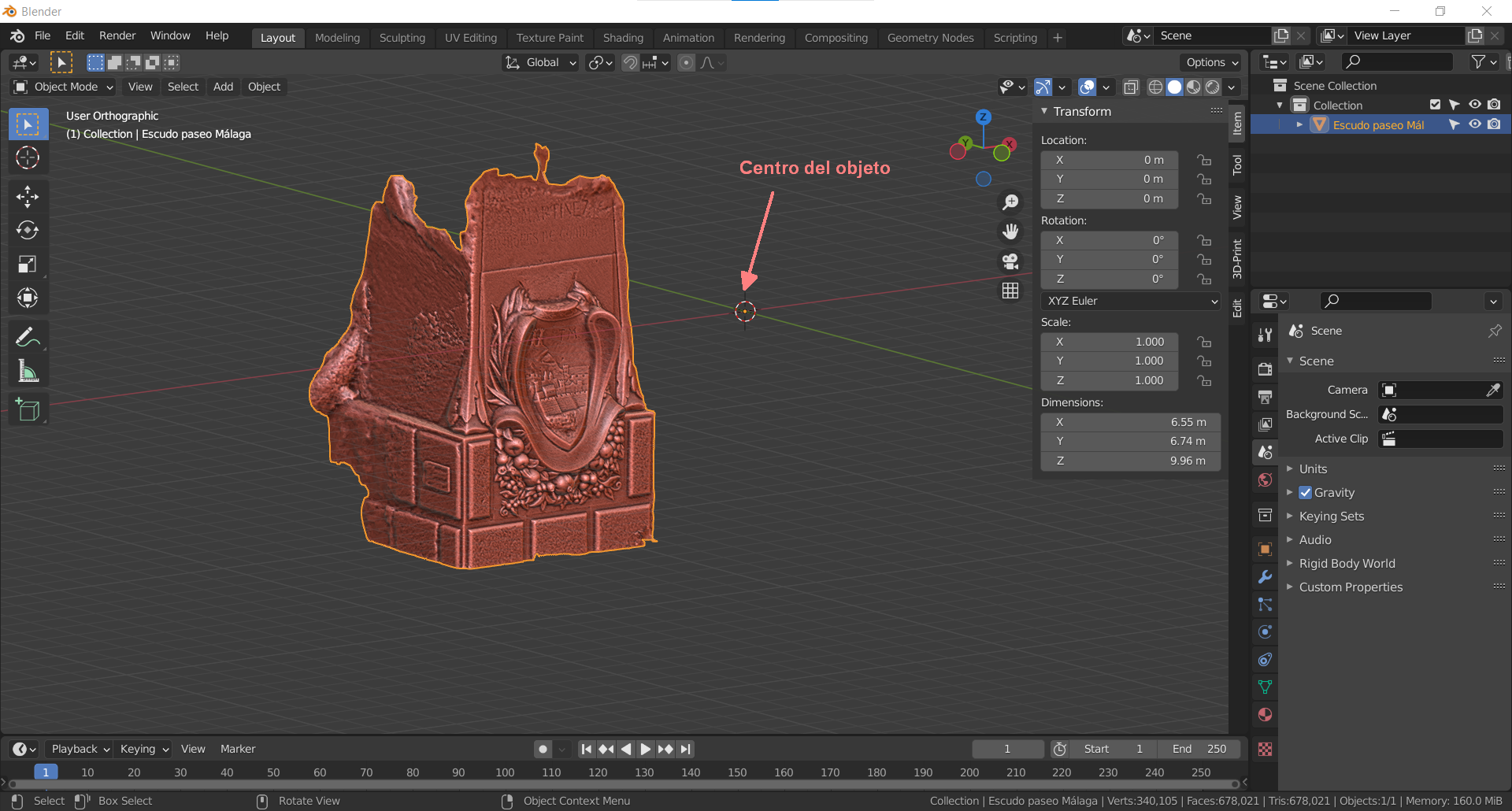Switch to the Shading workspace tab
This screenshot has width=1512, height=811.
pos(623,38)
